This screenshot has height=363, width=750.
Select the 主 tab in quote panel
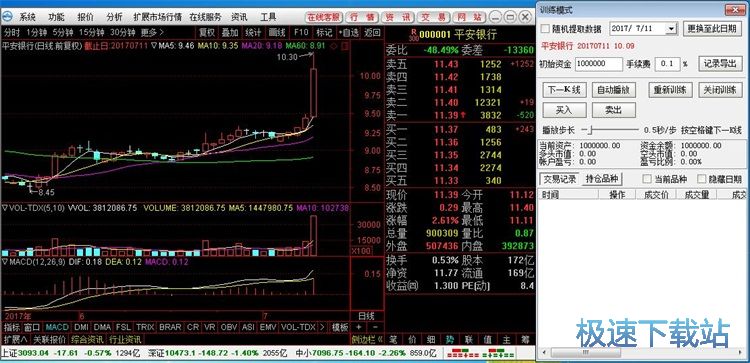pos(507,340)
